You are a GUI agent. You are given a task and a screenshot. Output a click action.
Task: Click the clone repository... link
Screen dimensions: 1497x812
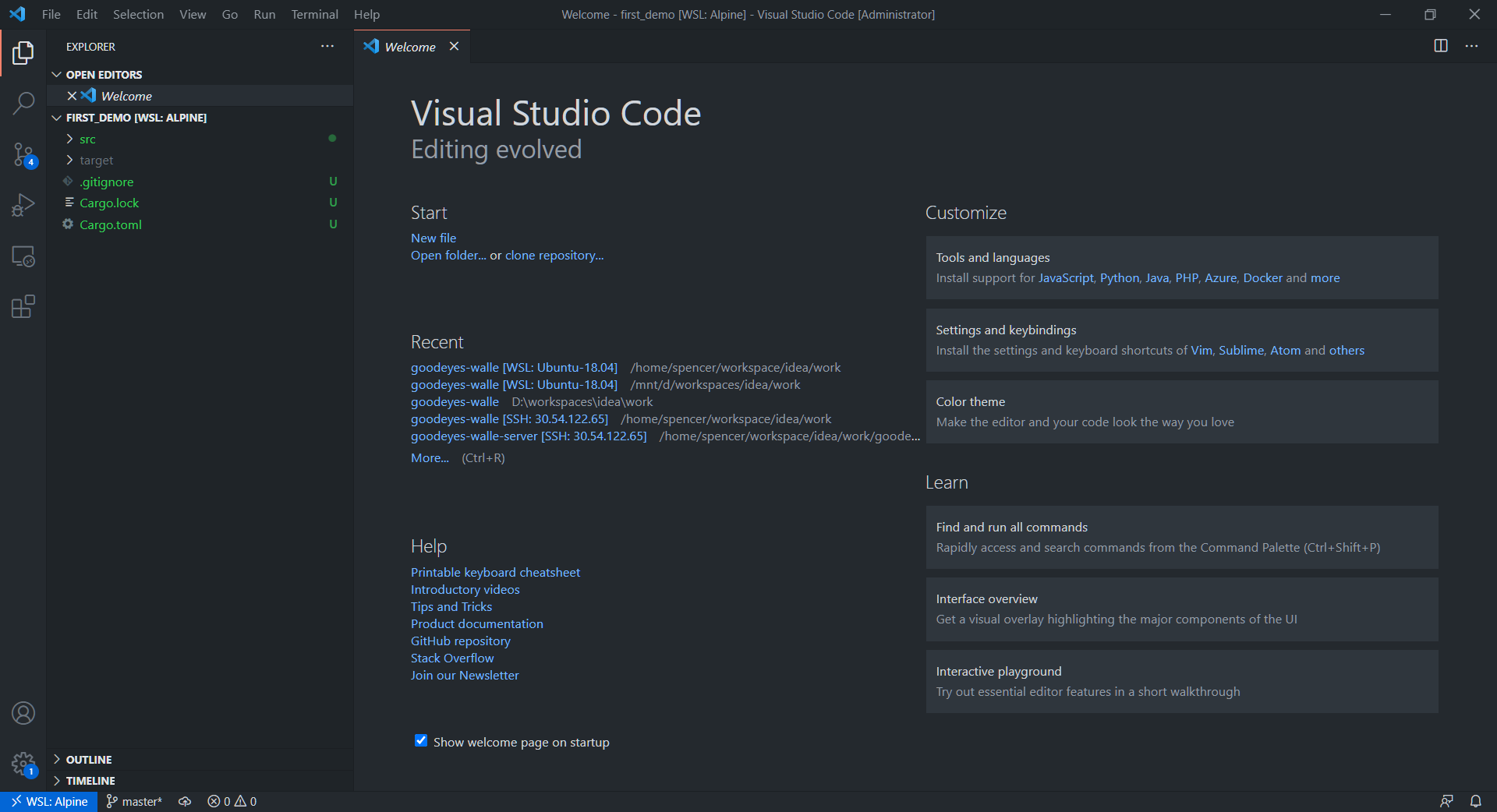click(x=554, y=256)
